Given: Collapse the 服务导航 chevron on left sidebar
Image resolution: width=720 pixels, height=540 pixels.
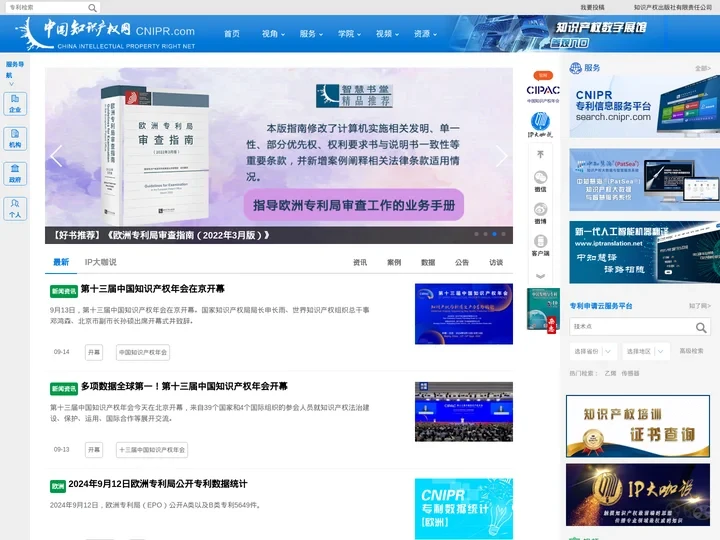Looking at the screenshot, I should pyautogui.click(x=11, y=84).
